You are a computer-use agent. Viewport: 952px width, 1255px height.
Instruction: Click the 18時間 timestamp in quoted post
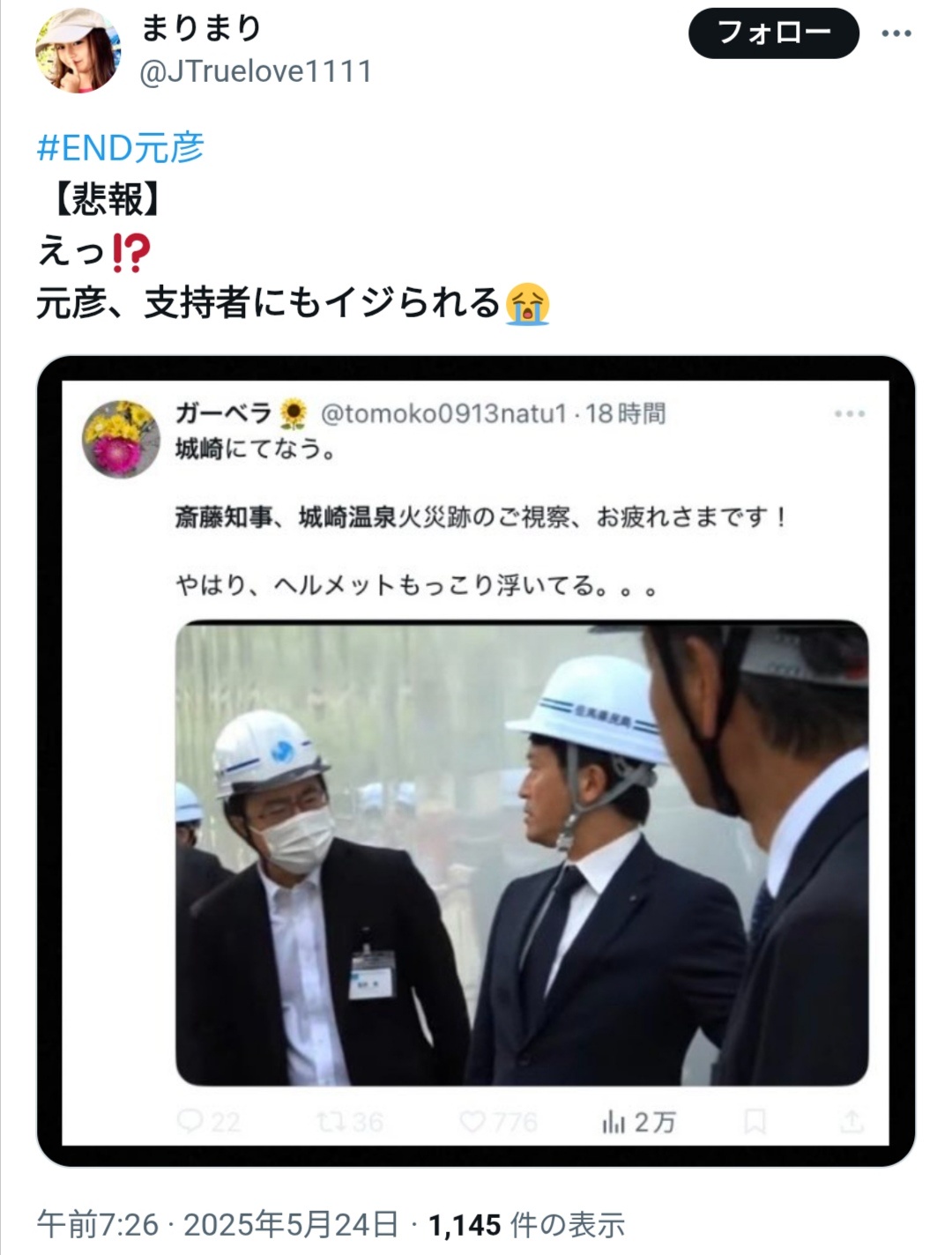coord(626,412)
